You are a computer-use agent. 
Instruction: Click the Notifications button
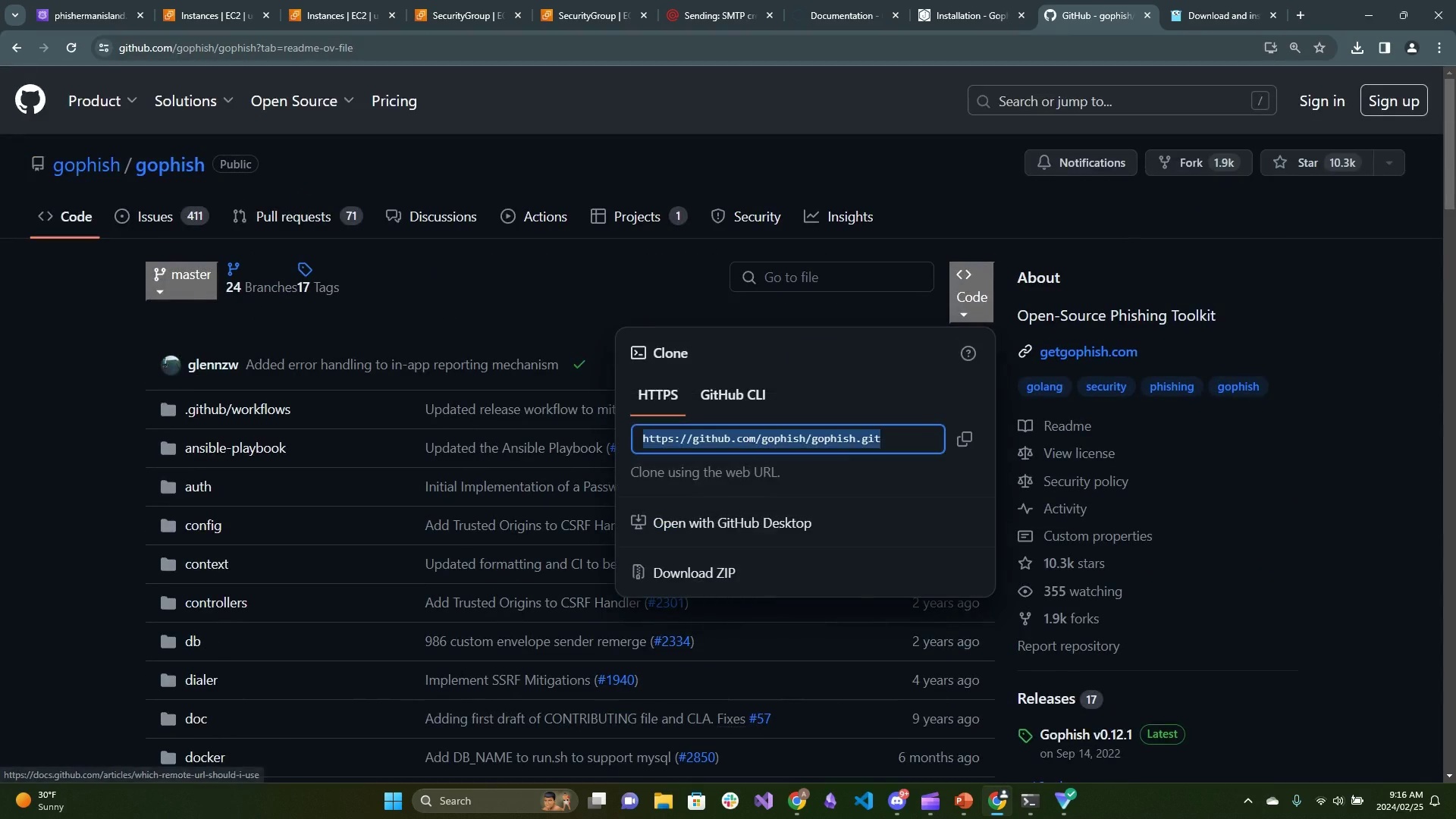[x=1081, y=163]
